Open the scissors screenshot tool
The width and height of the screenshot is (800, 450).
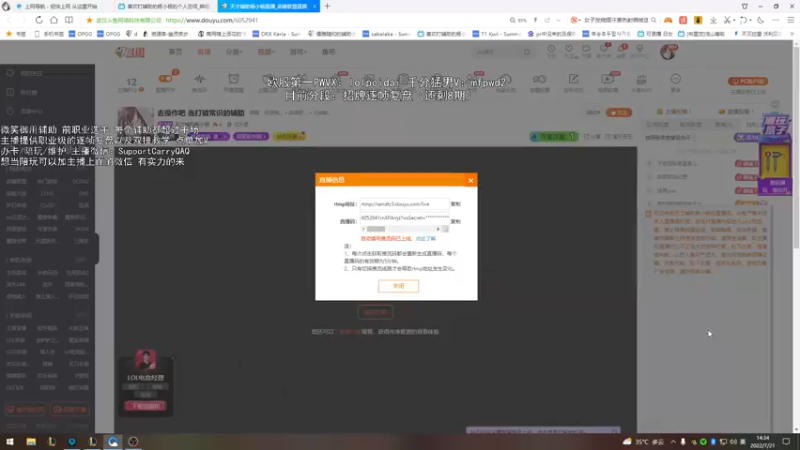(x=728, y=20)
